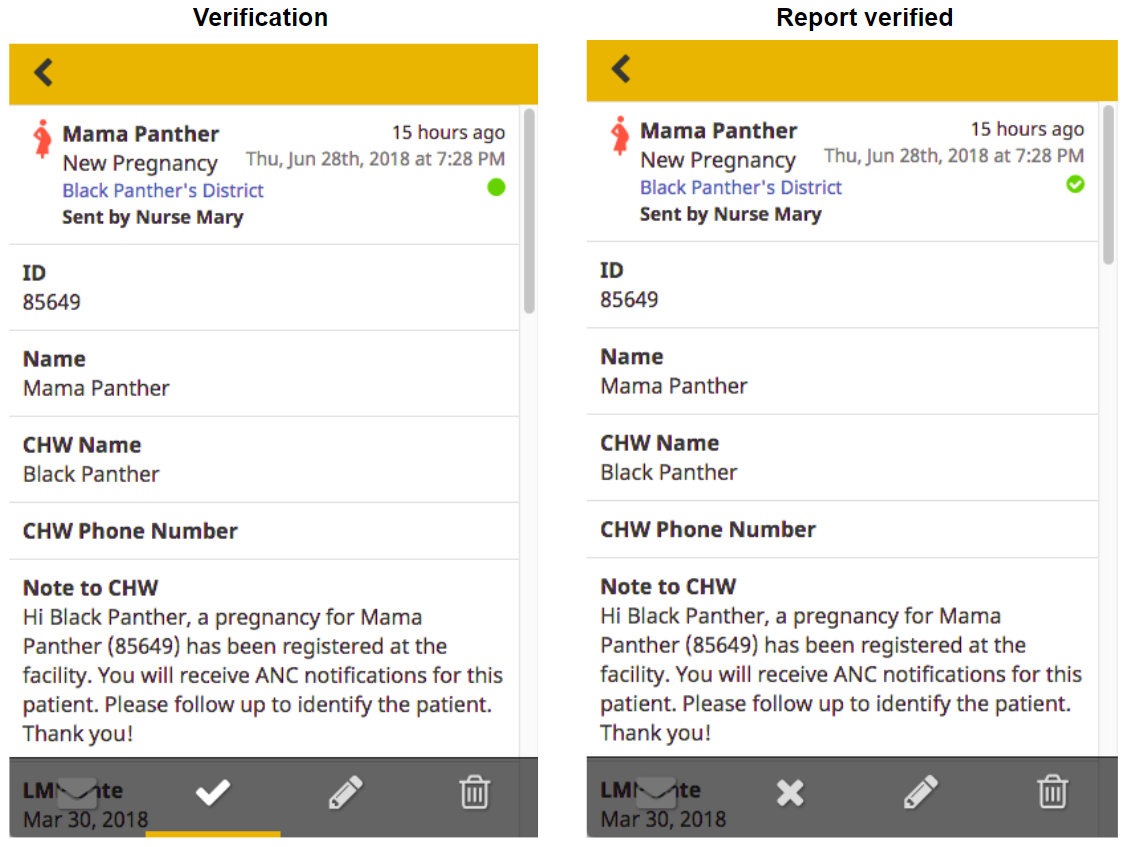
Task: Click the plain green status dot
Action: pos(496,187)
